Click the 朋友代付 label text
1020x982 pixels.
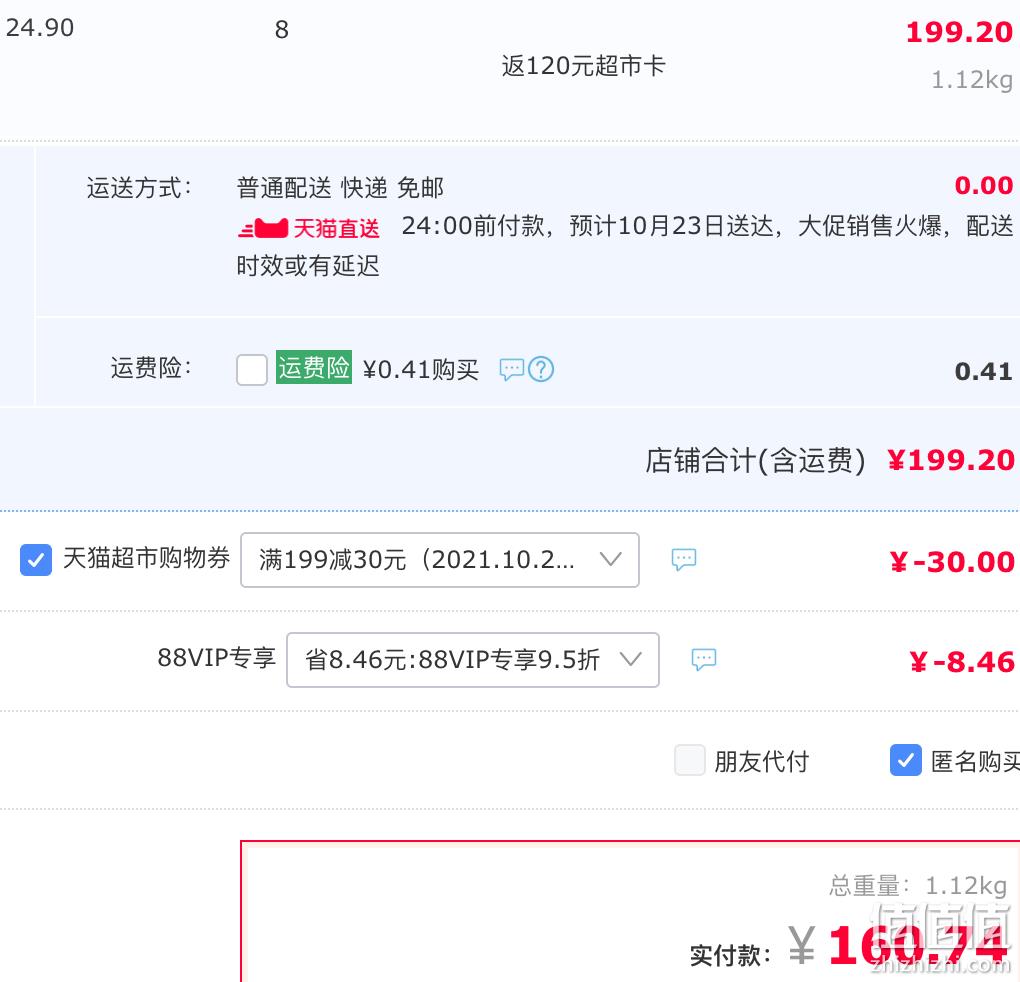click(761, 761)
